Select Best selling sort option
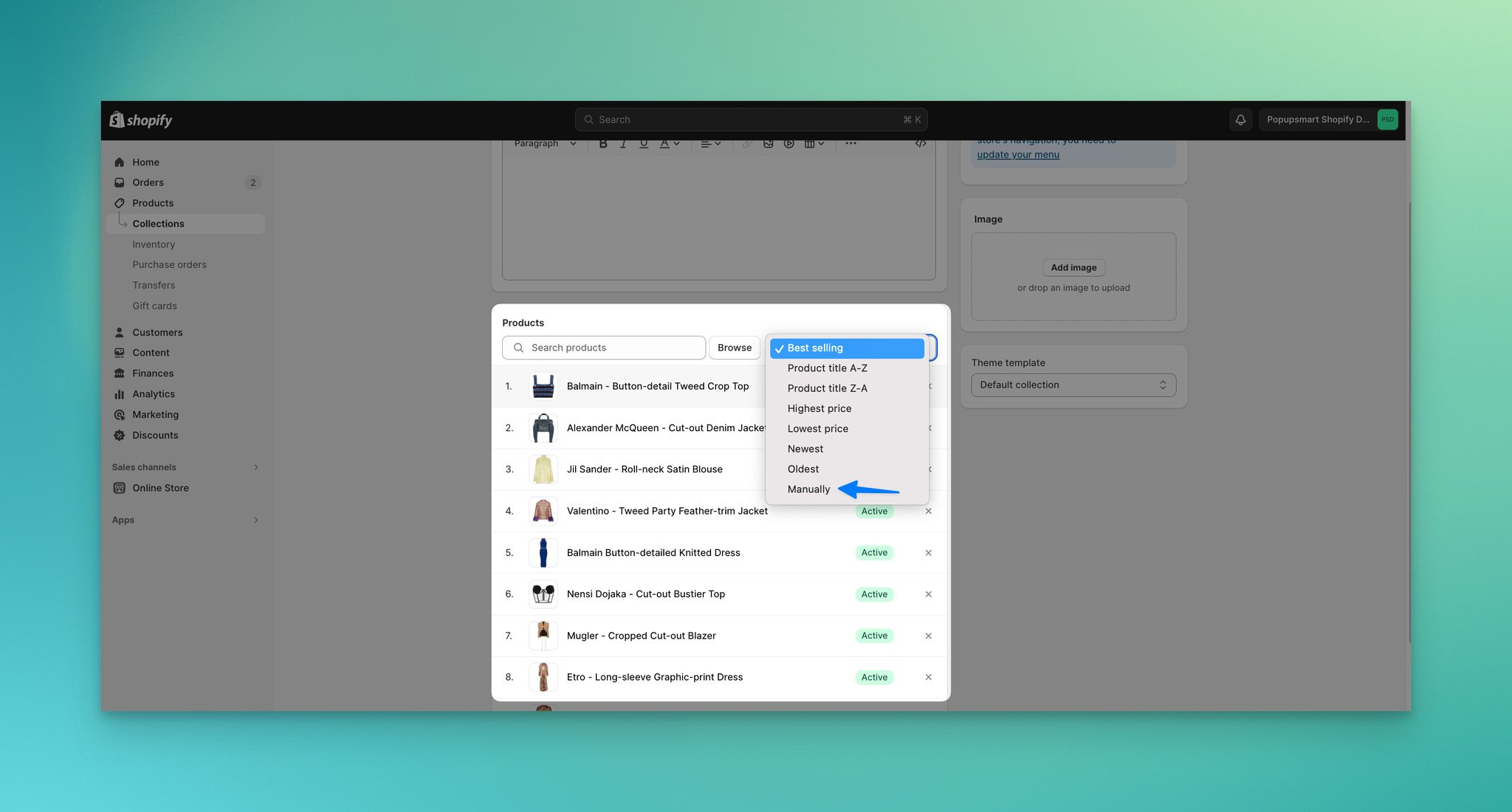Image resolution: width=1512 pixels, height=812 pixels. [x=847, y=348]
